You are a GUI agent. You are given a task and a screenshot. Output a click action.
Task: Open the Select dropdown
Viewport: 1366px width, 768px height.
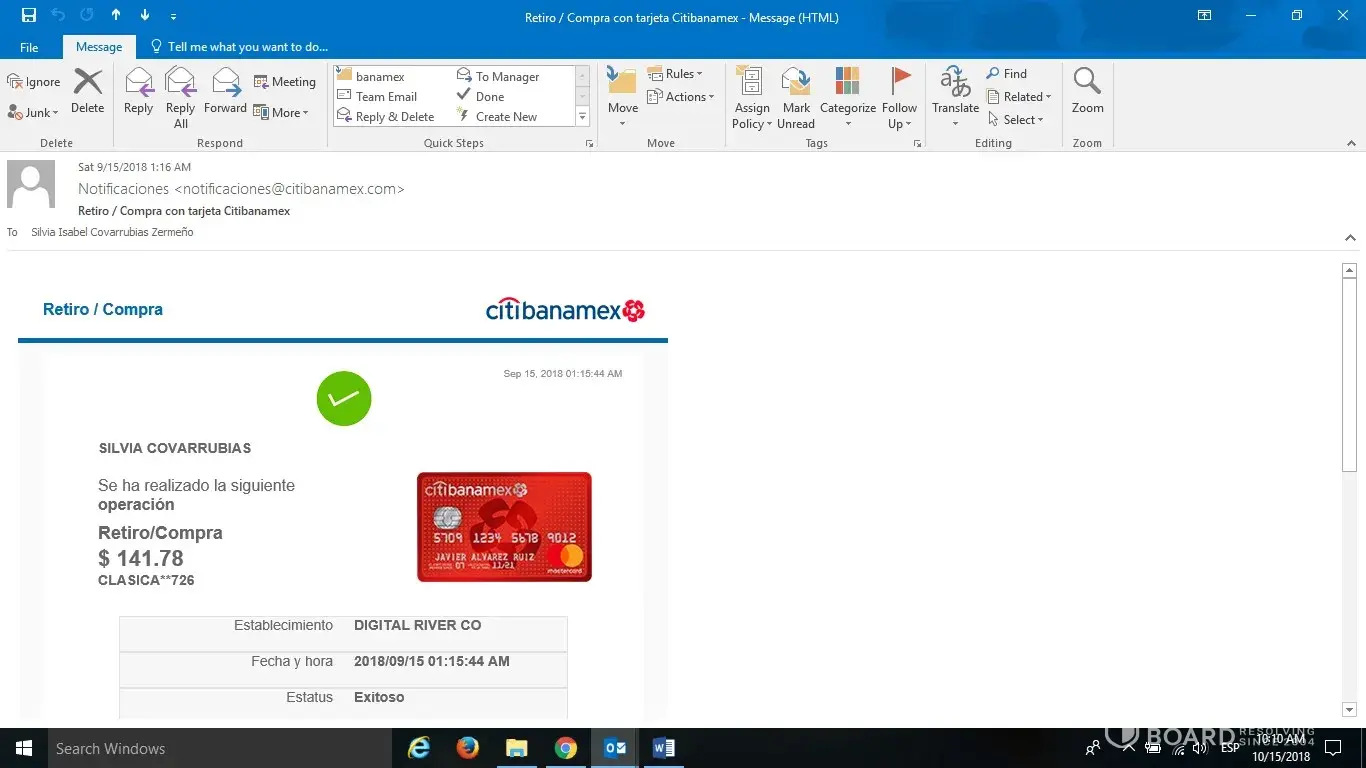(1016, 120)
